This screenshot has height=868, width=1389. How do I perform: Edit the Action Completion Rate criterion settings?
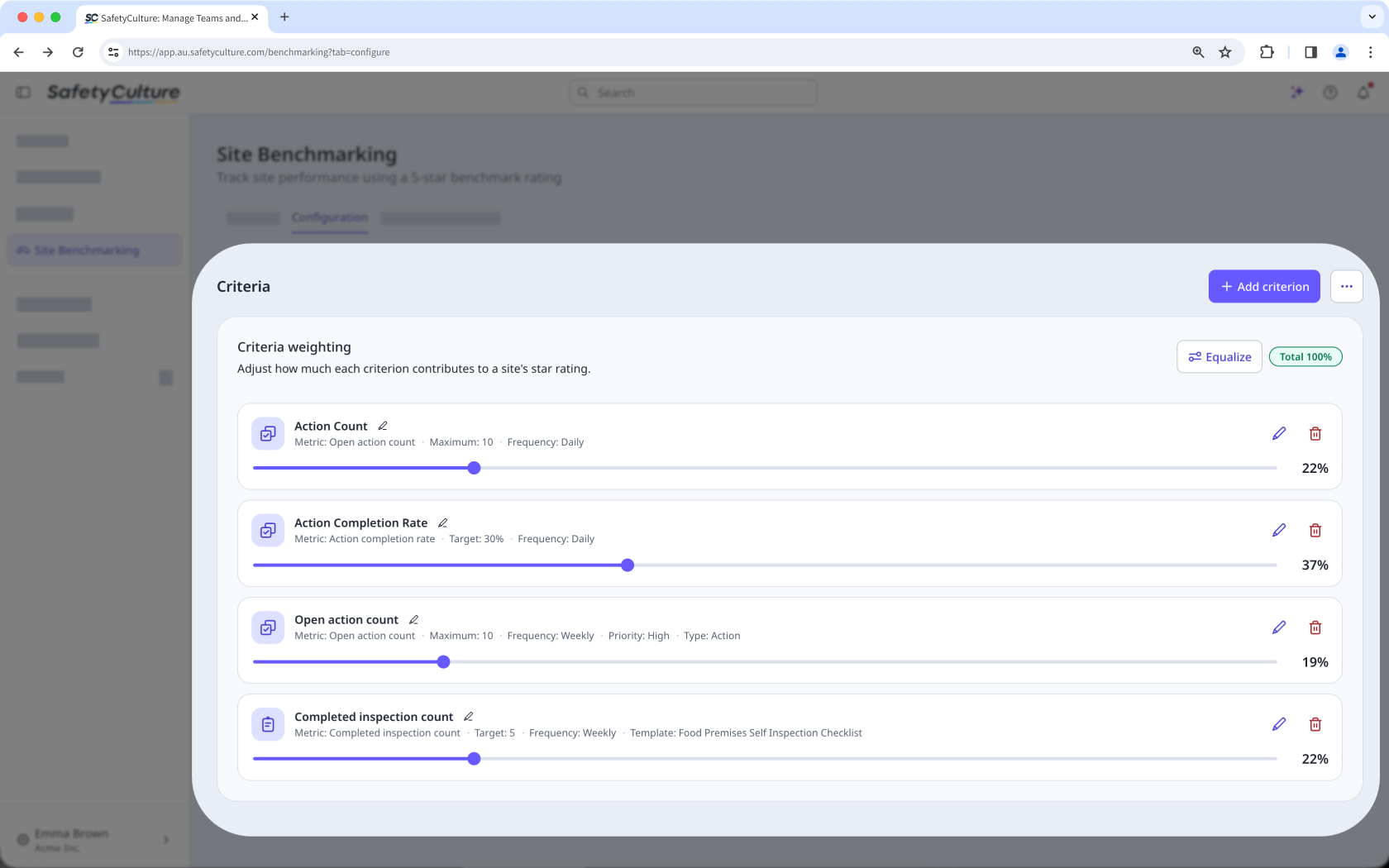coord(1278,530)
